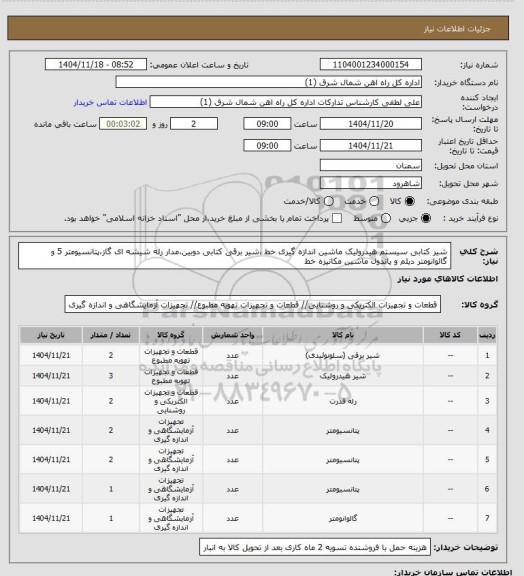Click the گروه کالا field

253,305
